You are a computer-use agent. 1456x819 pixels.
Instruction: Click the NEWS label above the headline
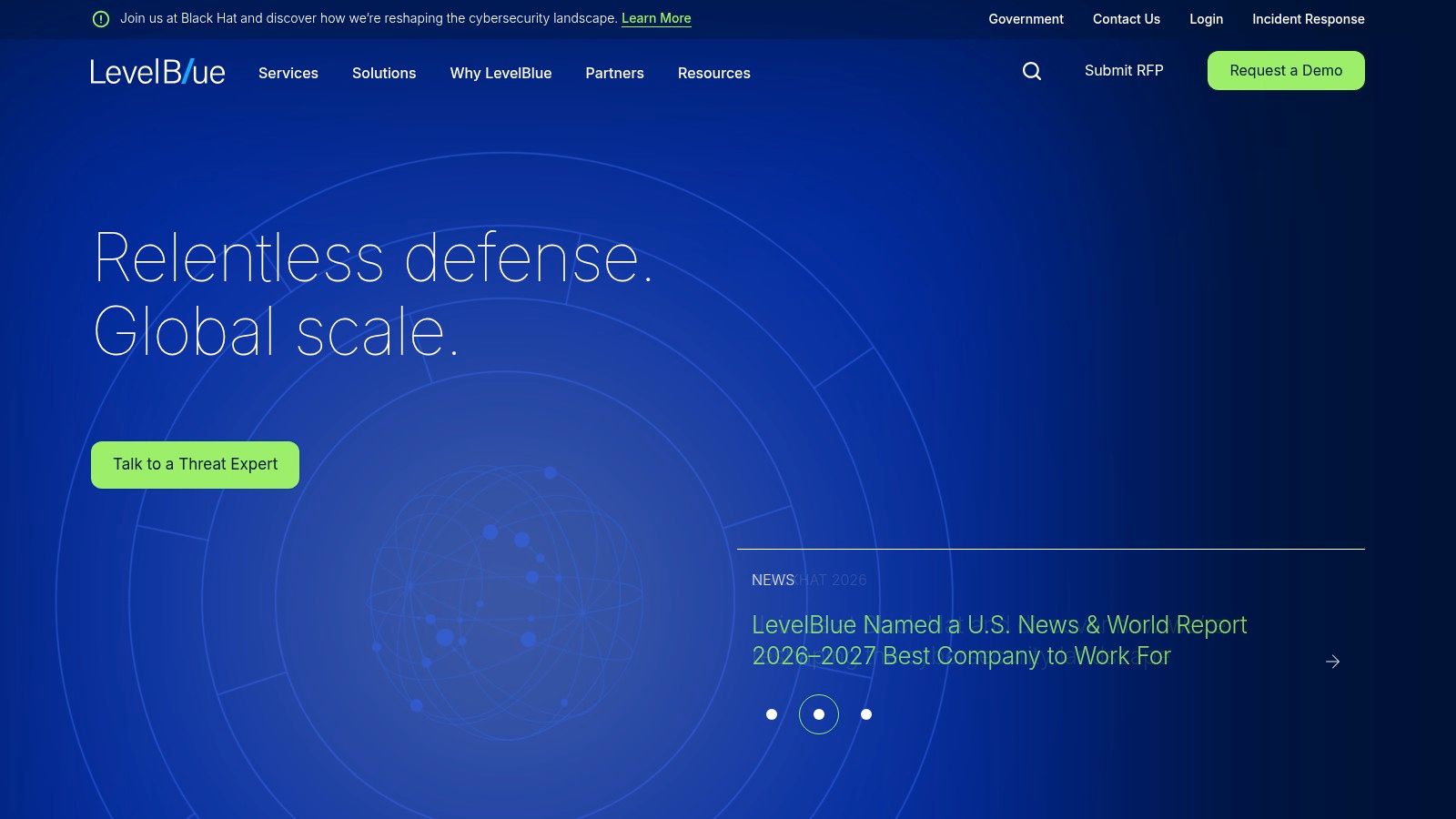pyautogui.click(x=773, y=580)
